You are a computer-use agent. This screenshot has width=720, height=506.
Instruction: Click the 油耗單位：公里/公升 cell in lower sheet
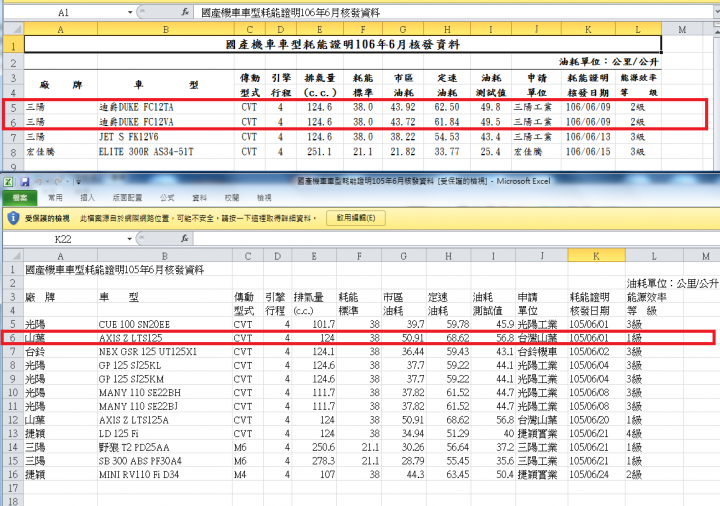[672, 283]
